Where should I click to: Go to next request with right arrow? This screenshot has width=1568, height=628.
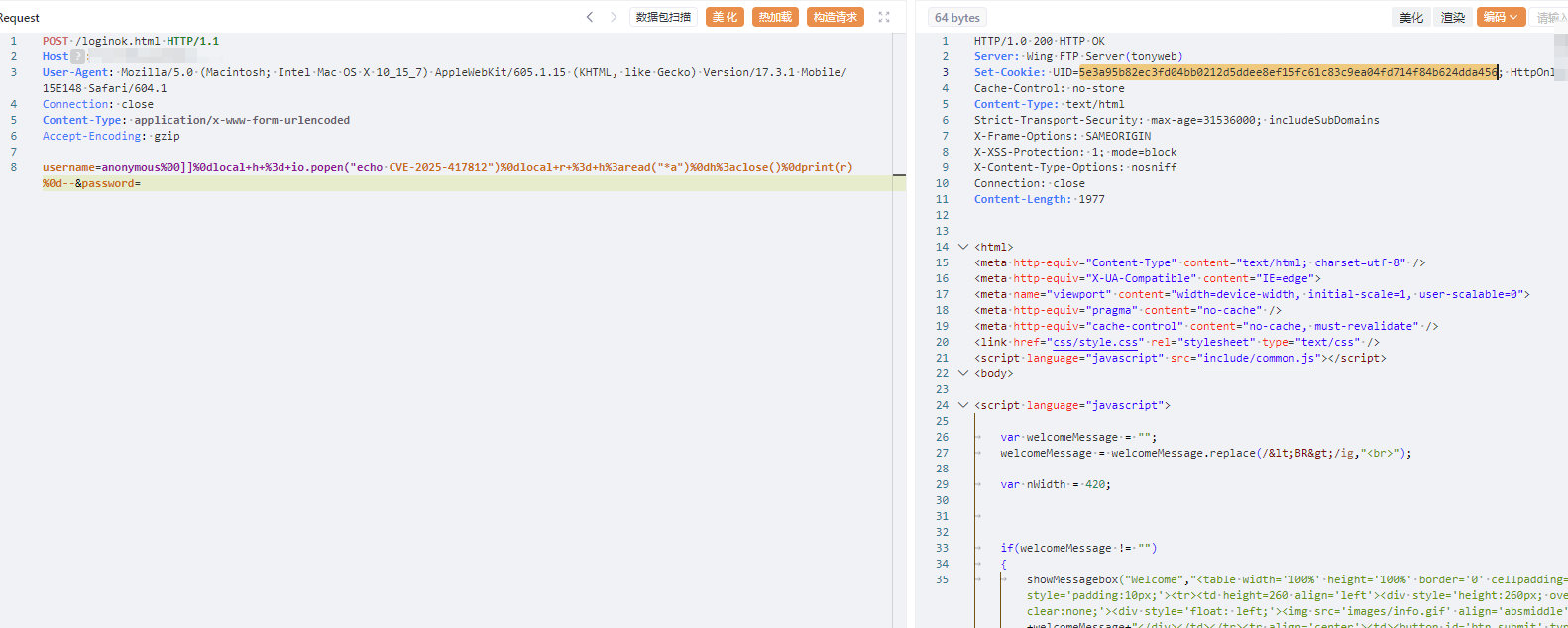614,17
